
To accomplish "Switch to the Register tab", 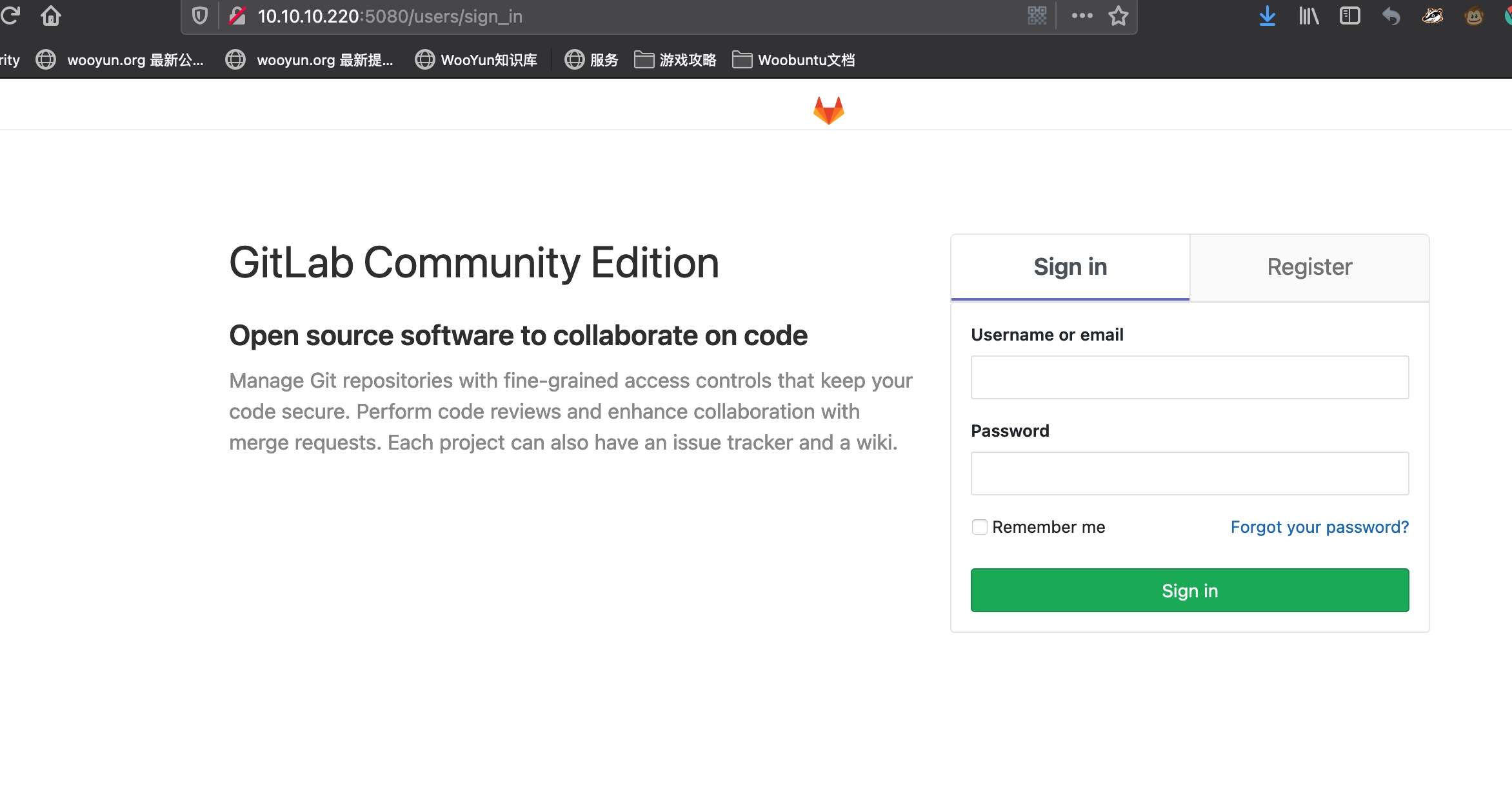I will coord(1309,267).
